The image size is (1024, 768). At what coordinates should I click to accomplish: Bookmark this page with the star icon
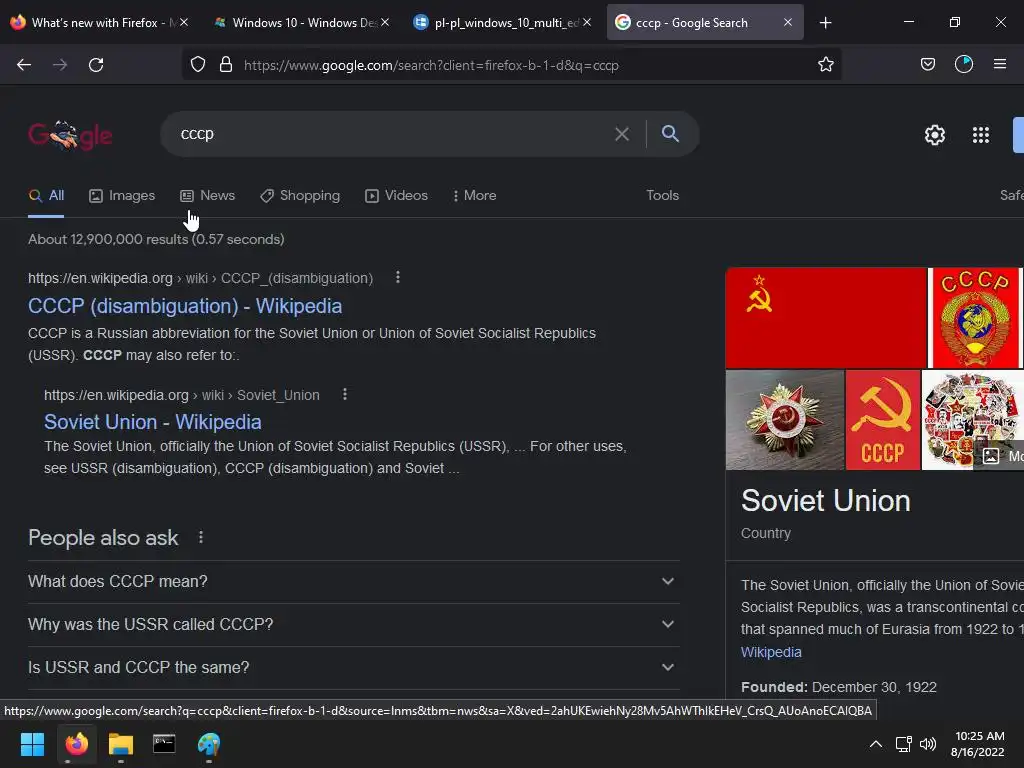coord(825,65)
